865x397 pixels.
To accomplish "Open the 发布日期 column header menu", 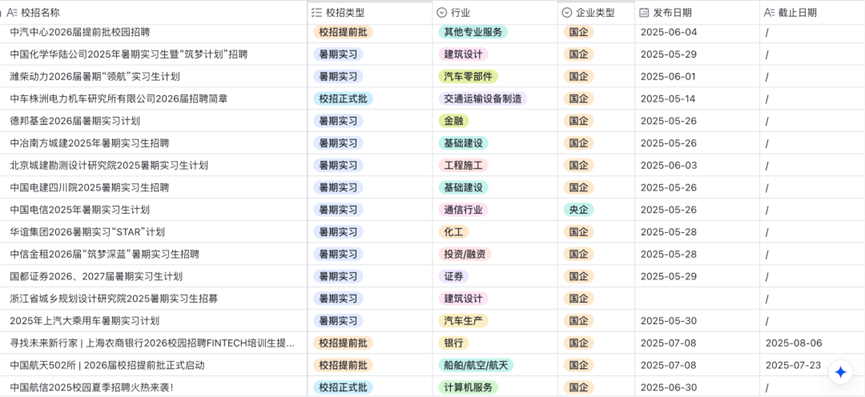I will click(x=697, y=12).
